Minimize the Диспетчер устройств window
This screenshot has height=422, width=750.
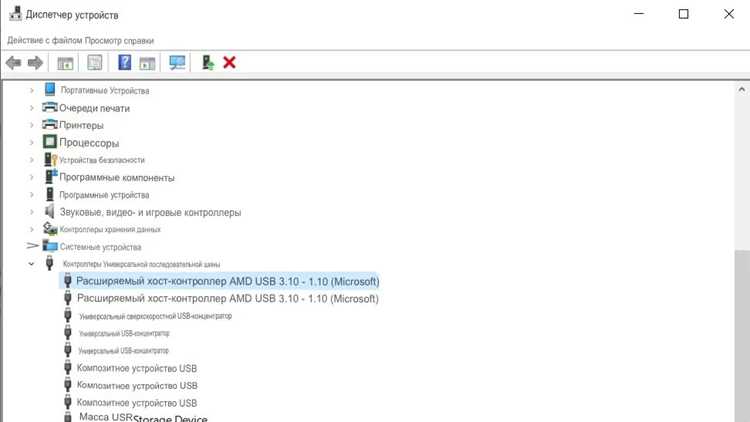[639, 13]
